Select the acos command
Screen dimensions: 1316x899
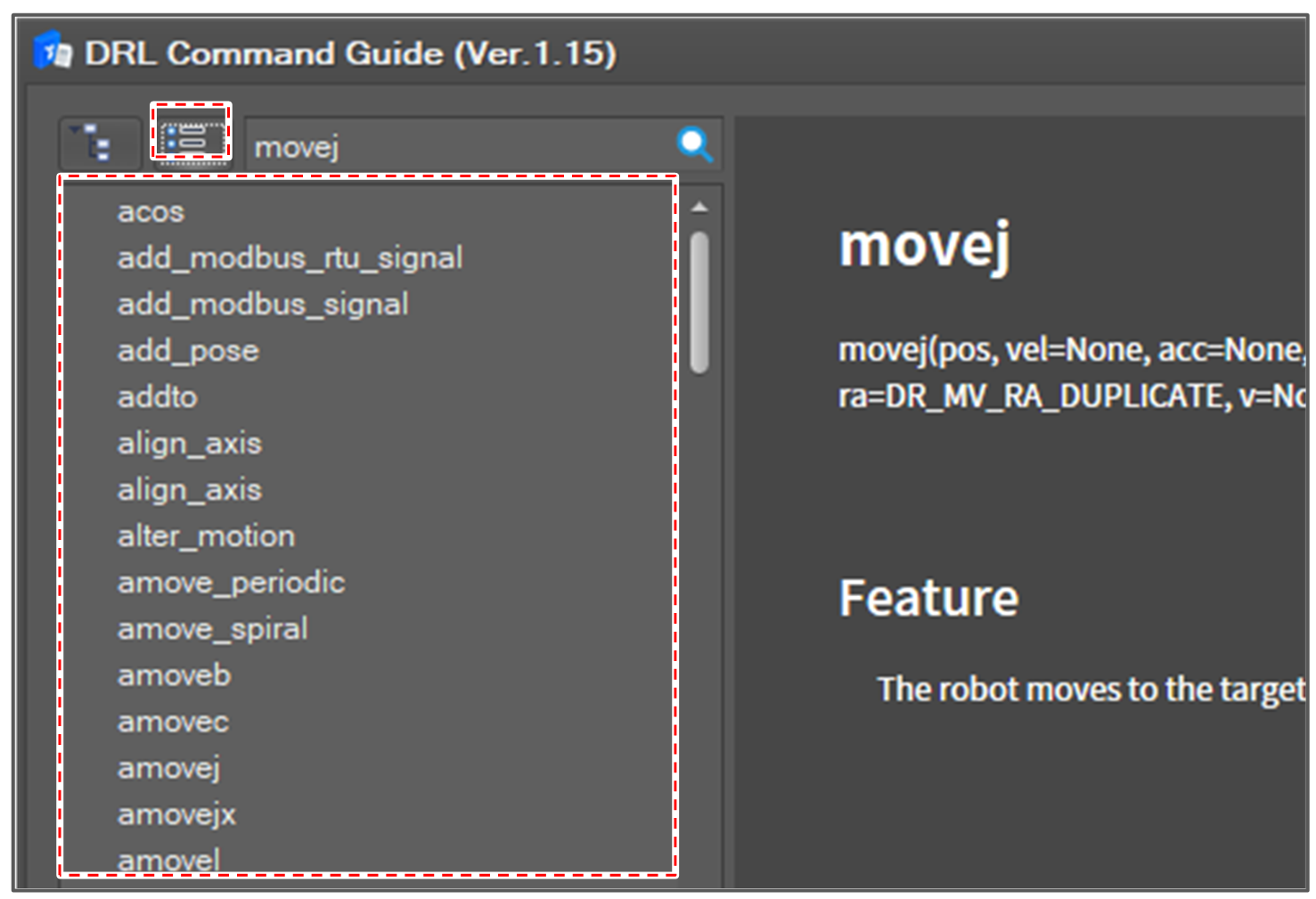pos(151,212)
